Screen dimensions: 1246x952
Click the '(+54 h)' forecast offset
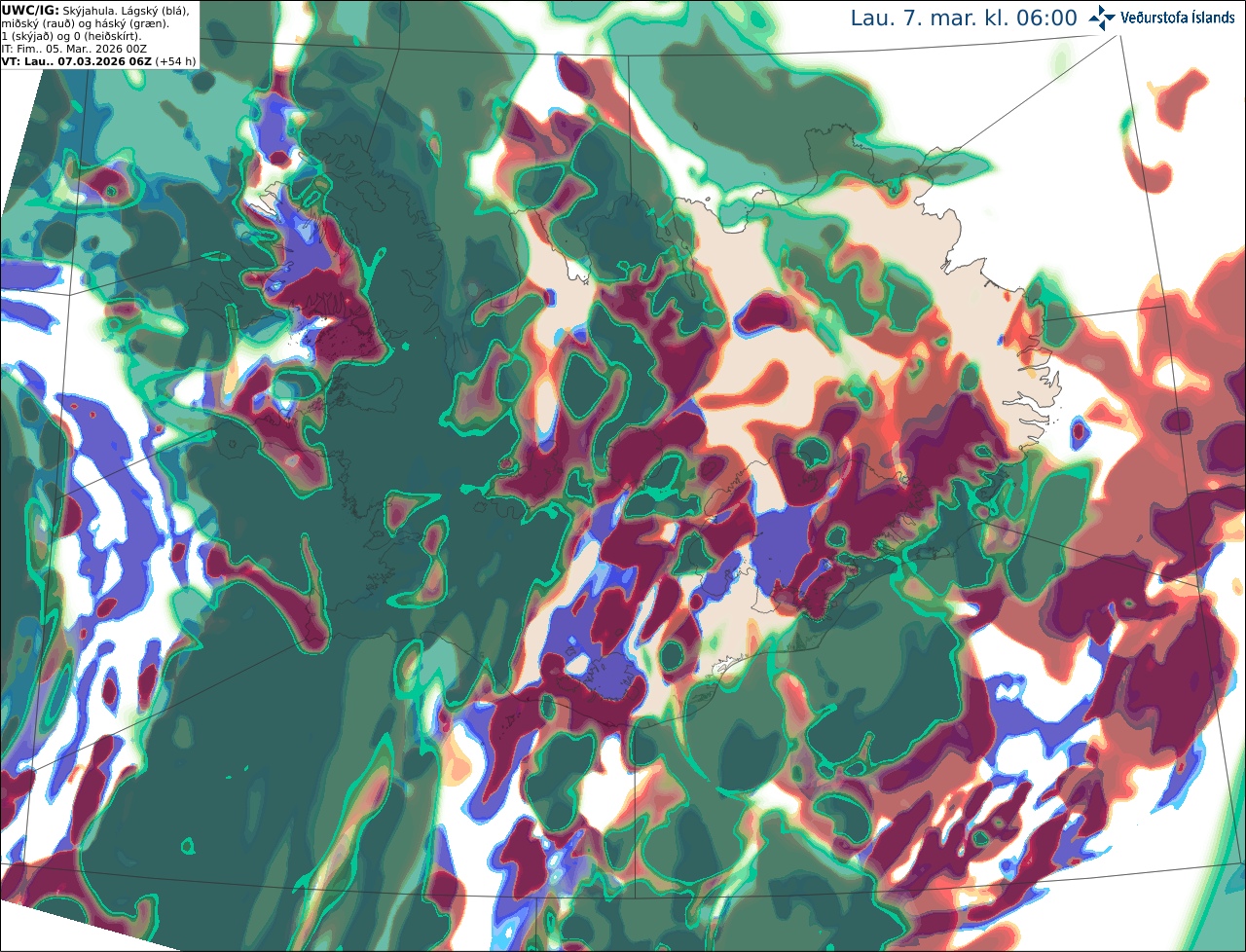tap(175, 61)
